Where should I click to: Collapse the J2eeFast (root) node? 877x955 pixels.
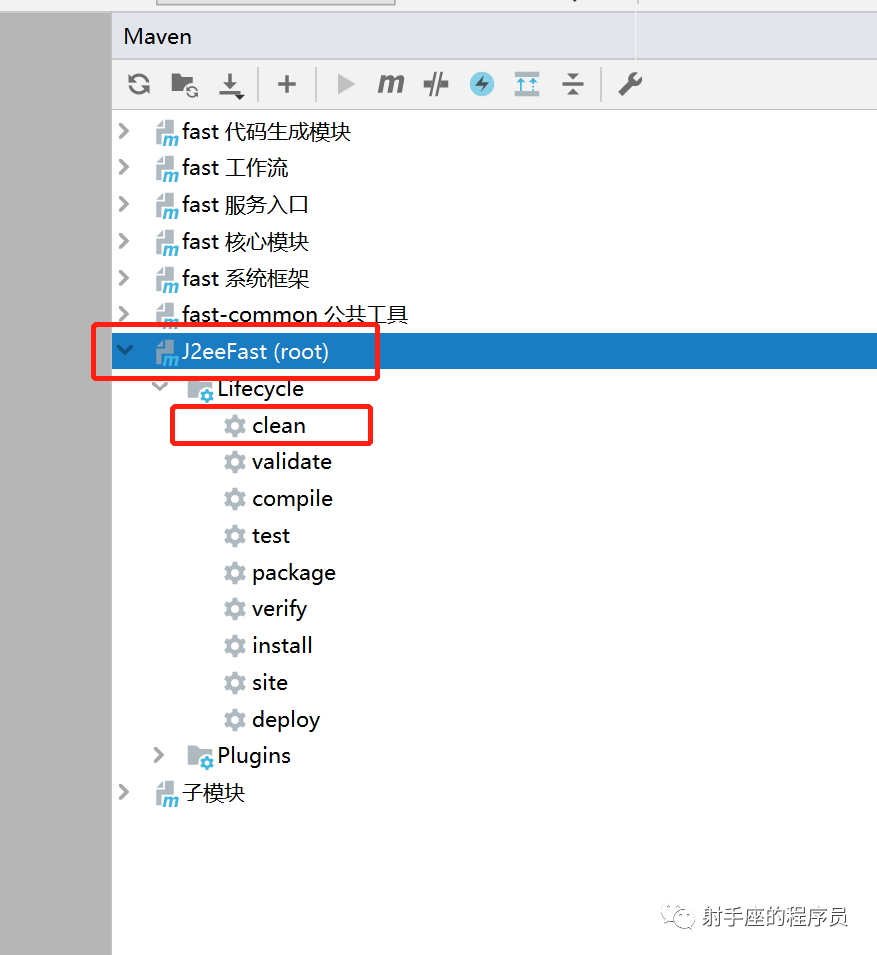pyautogui.click(x=125, y=350)
